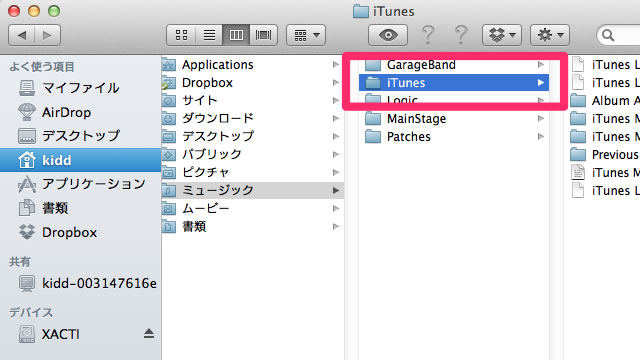Screen dimensions: 640x360
Task: Click the GarageBand folder icon
Action: point(373,64)
